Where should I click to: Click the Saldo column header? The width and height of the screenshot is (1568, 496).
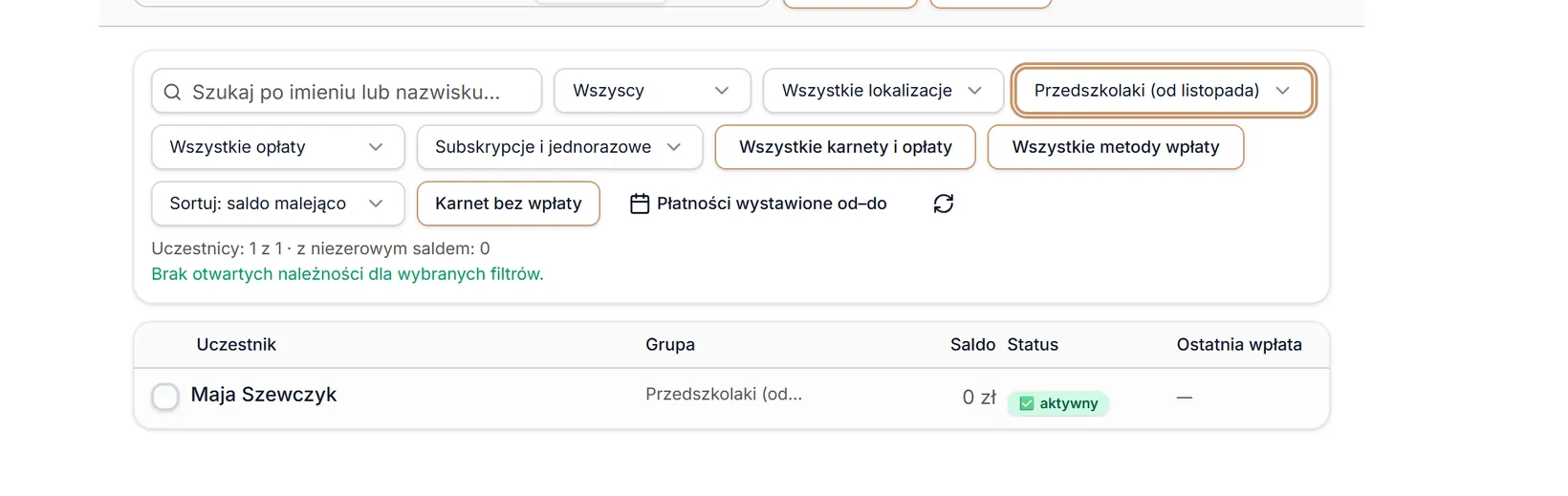point(972,345)
